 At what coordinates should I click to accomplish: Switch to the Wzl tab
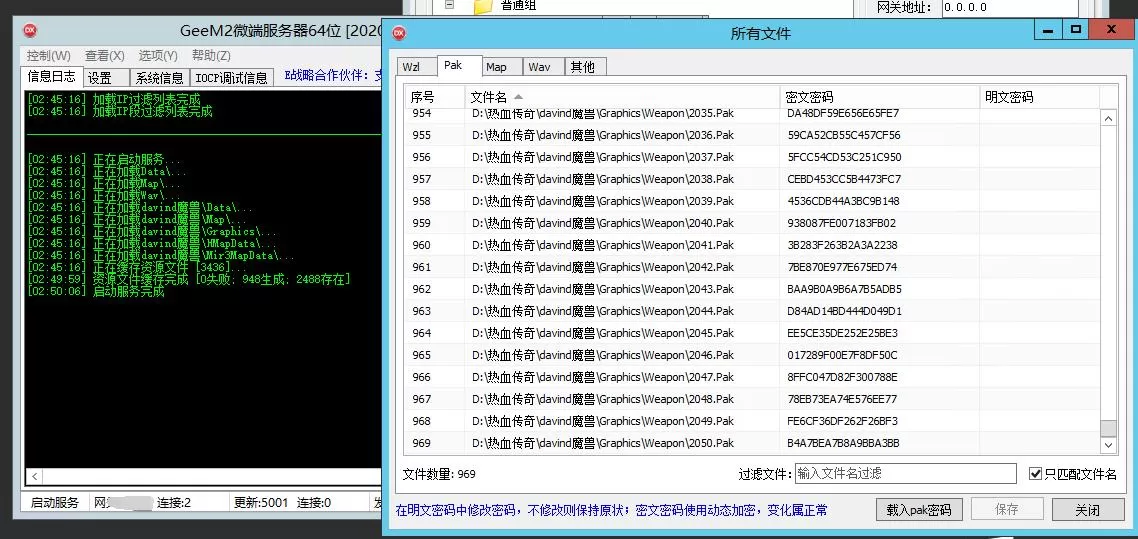click(412, 67)
